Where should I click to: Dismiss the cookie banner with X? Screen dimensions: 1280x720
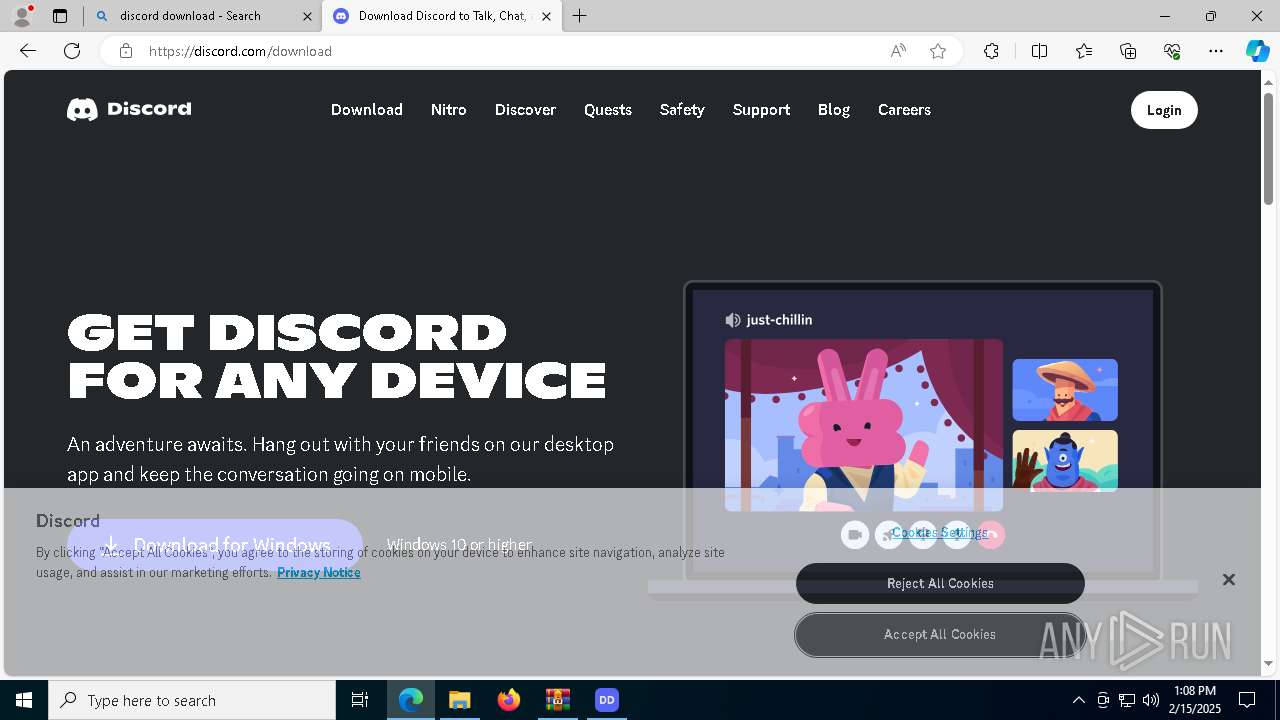1229,580
